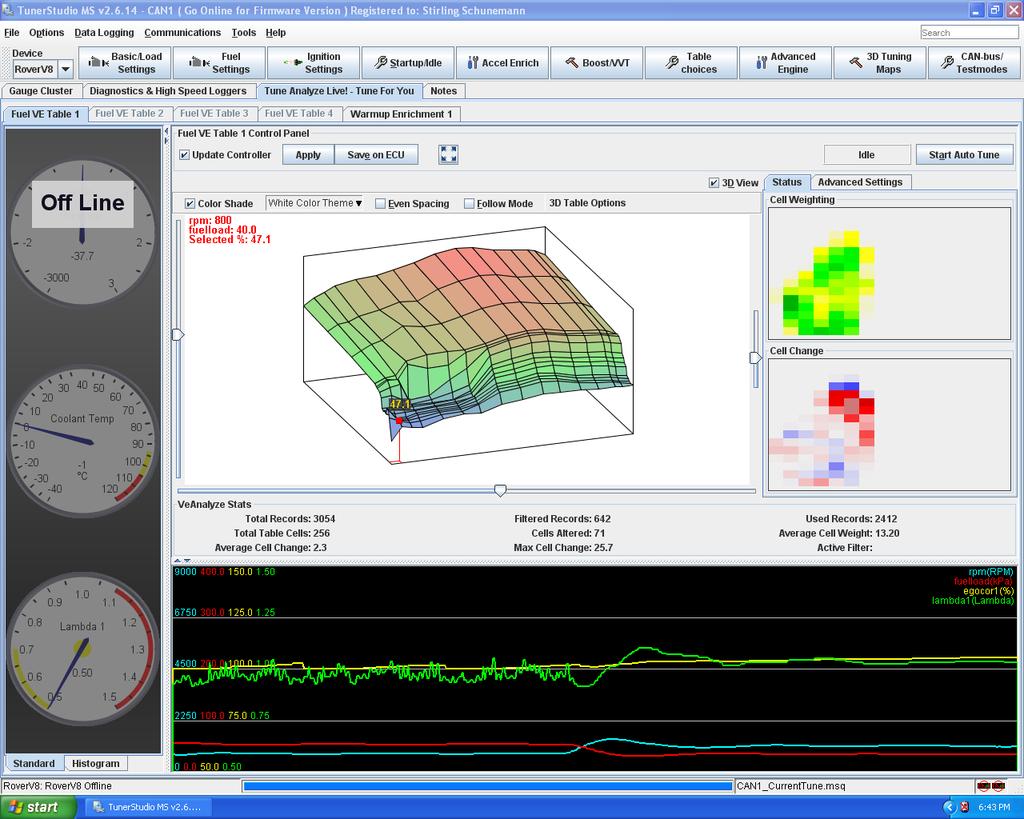Open the White Color Theme dropdown
The height and width of the screenshot is (819, 1024).
click(x=314, y=203)
